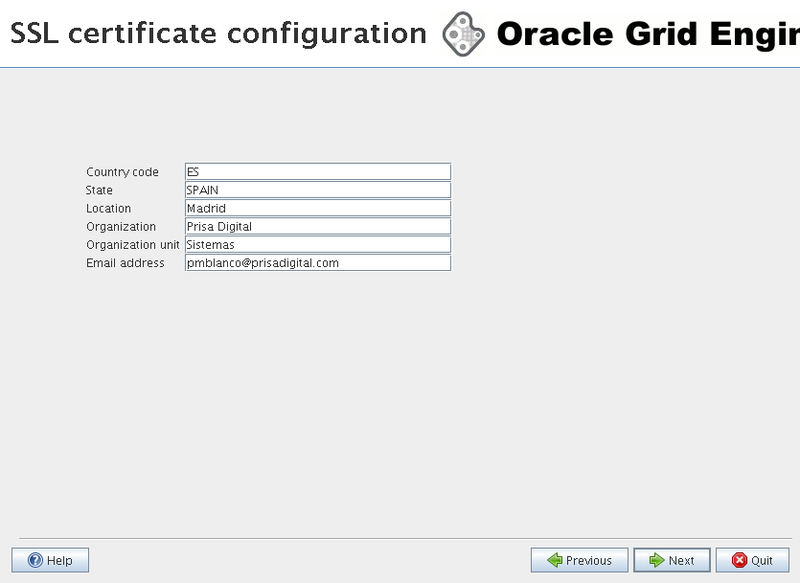The width and height of the screenshot is (800, 583).
Task: Click the State label text
Action: (x=99, y=190)
